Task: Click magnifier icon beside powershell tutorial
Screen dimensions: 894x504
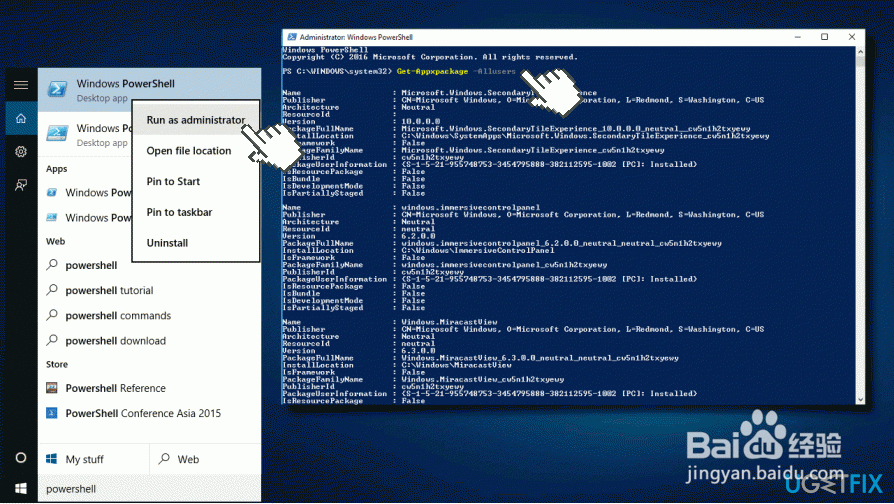Action: pos(52,290)
